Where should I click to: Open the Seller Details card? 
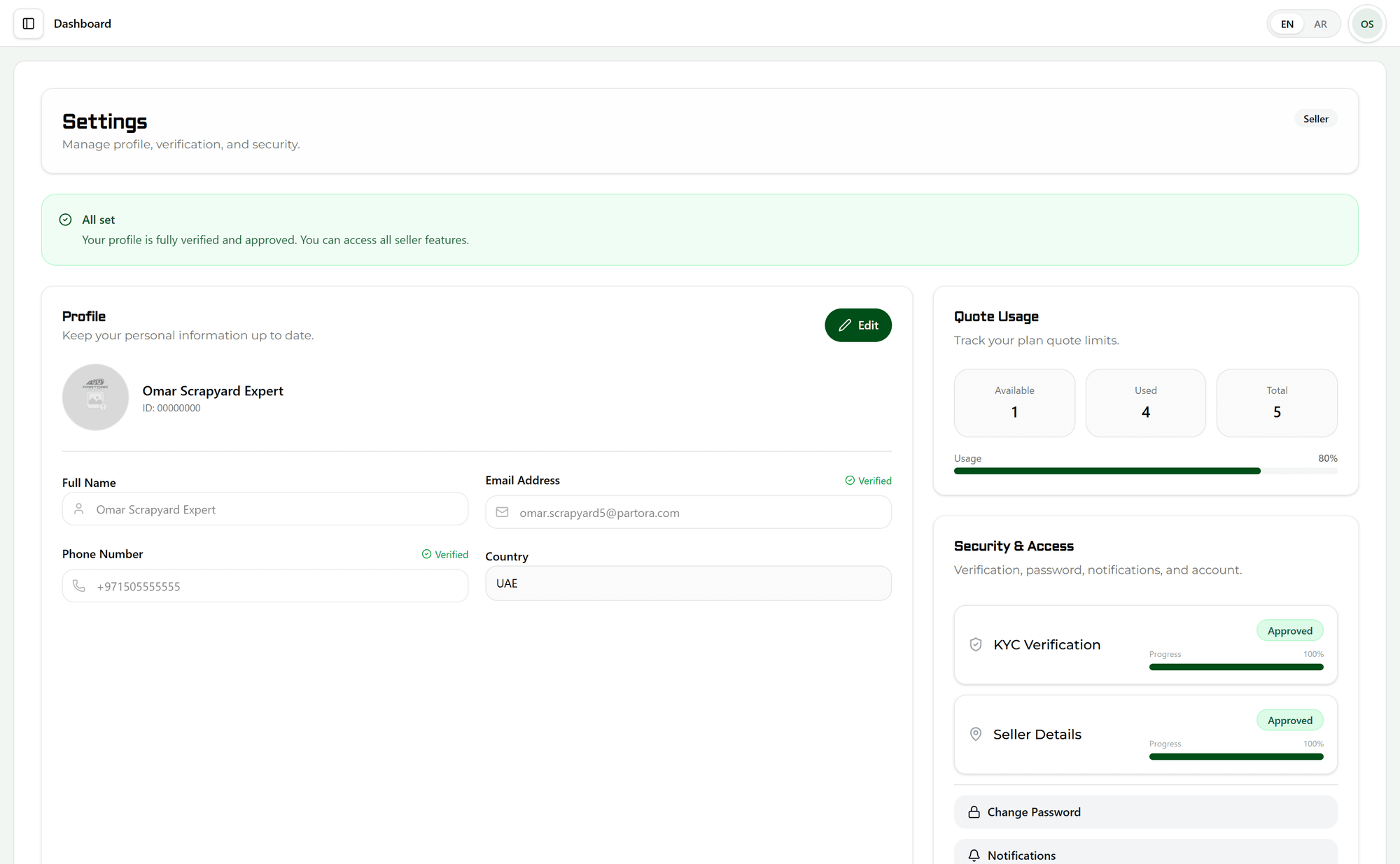[x=1145, y=734]
